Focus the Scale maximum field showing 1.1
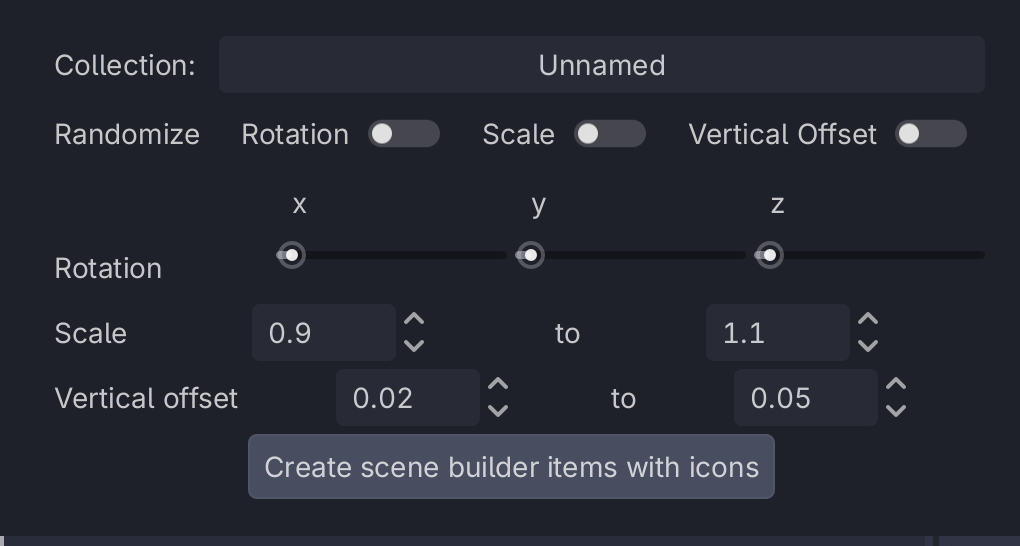Image resolution: width=1020 pixels, height=546 pixels. [777, 333]
